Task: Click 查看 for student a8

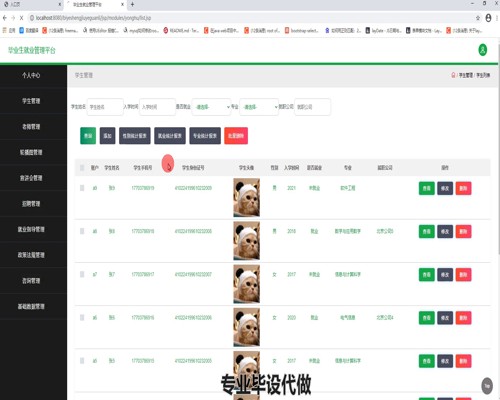Action: 427,231
